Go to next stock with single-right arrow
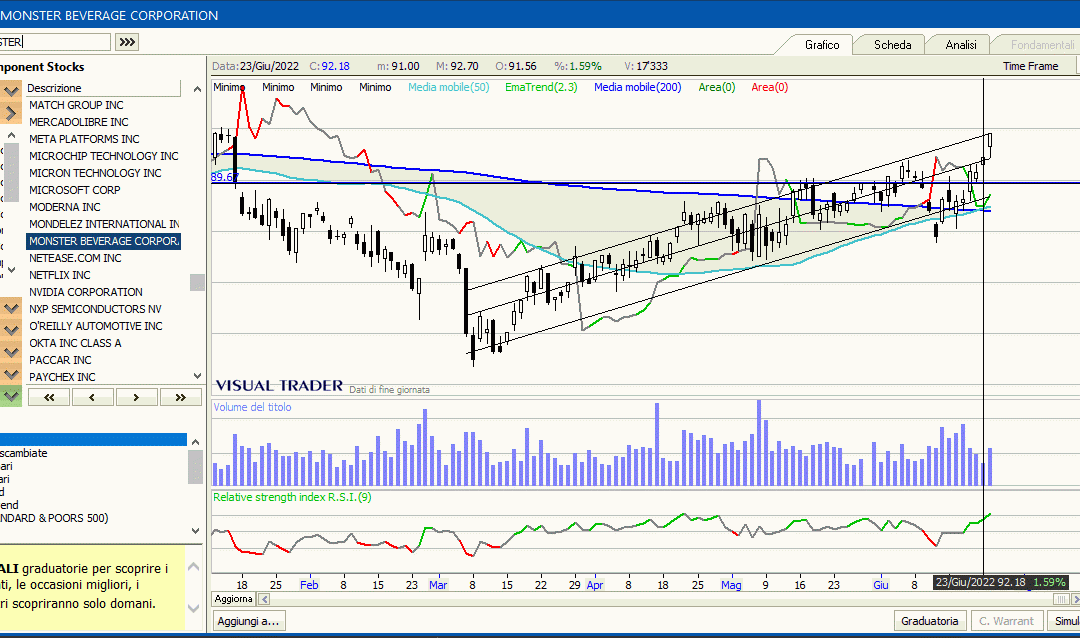Screen dimensions: 1080x638 [x=136, y=397]
